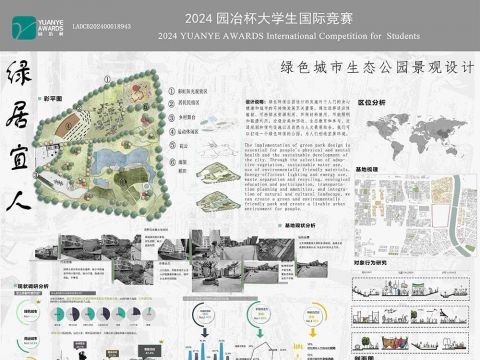The width and height of the screenshot is (480, 360).
Task: Select legend marker ③ next to 乡村舞台
Action: click(x=172, y=118)
